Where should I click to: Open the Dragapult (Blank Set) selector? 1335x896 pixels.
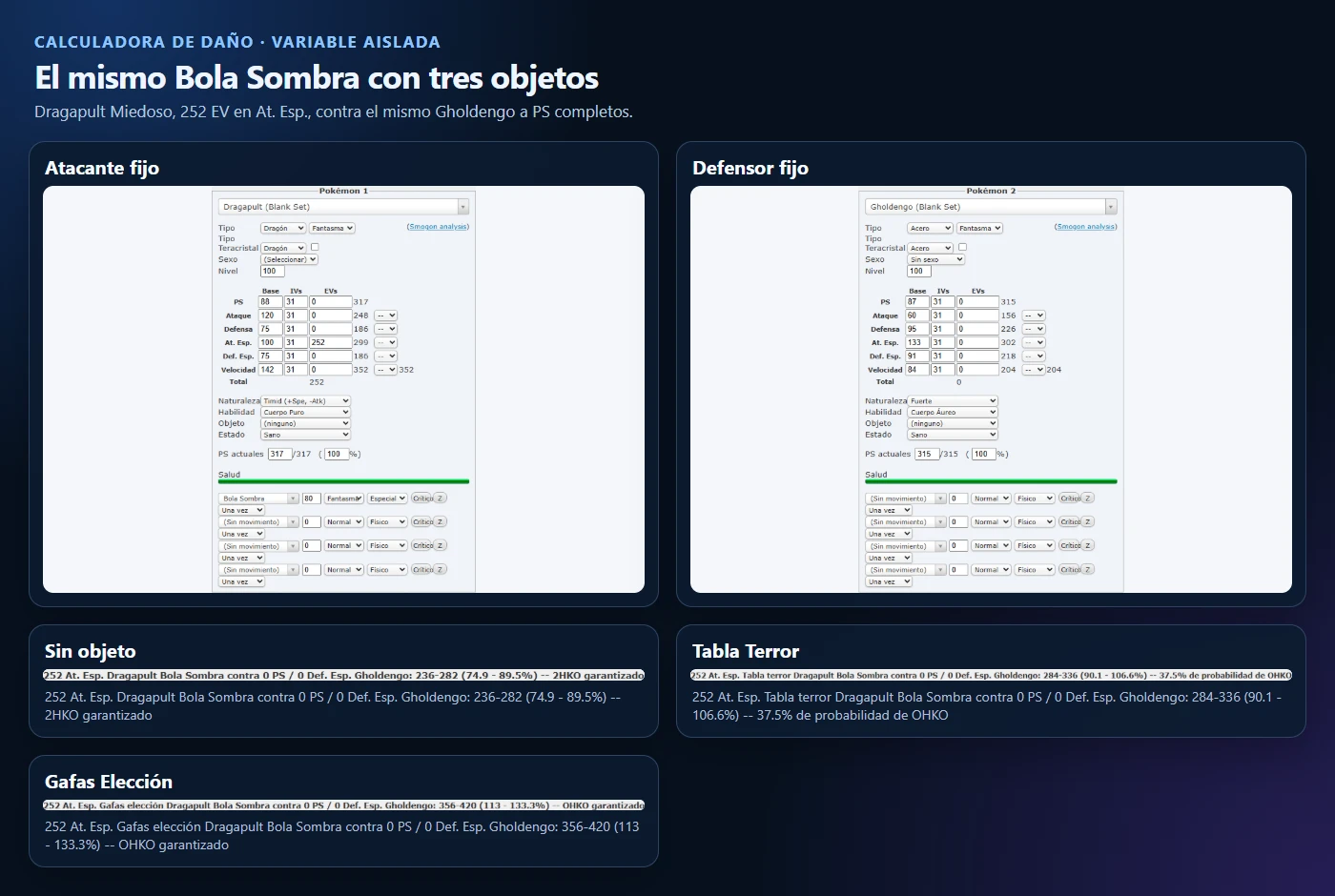tap(343, 207)
